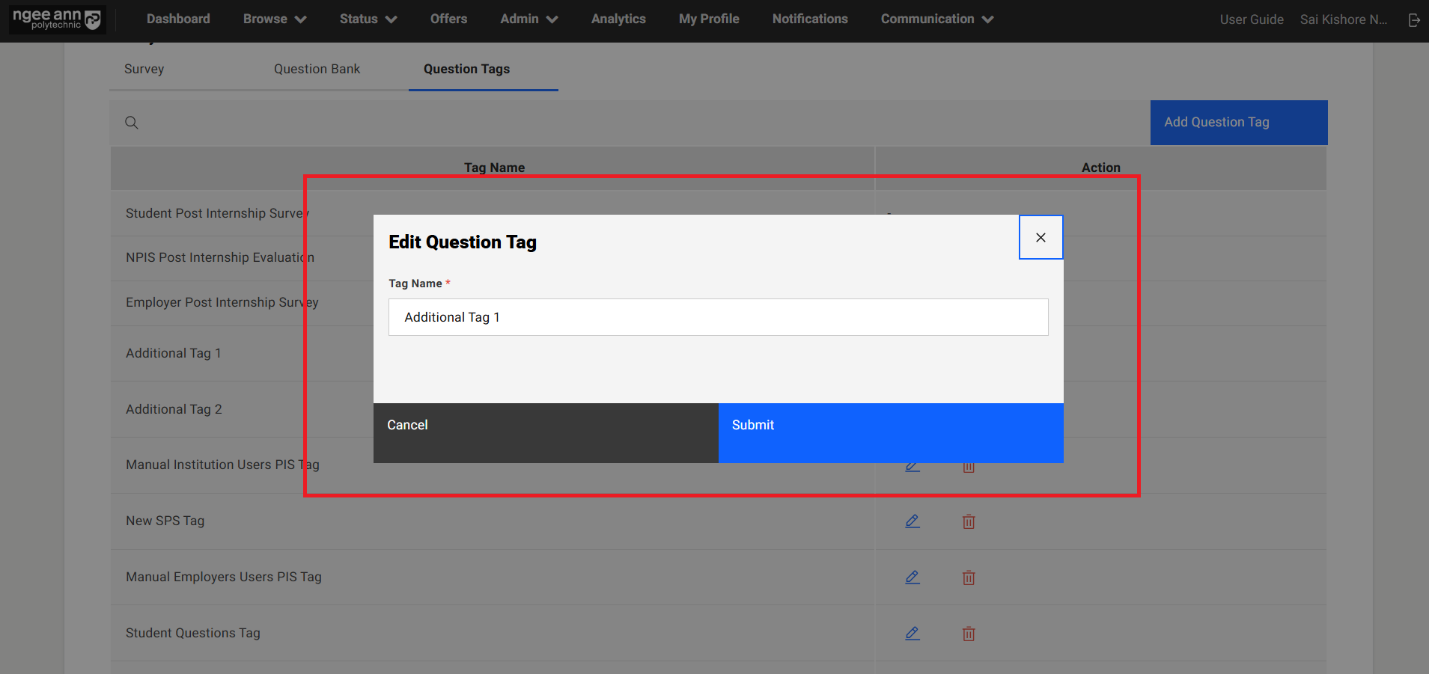Image resolution: width=1429 pixels, height=674 pixels.
Task: Delete the Student Questions Tag
Action: point(968,633)
